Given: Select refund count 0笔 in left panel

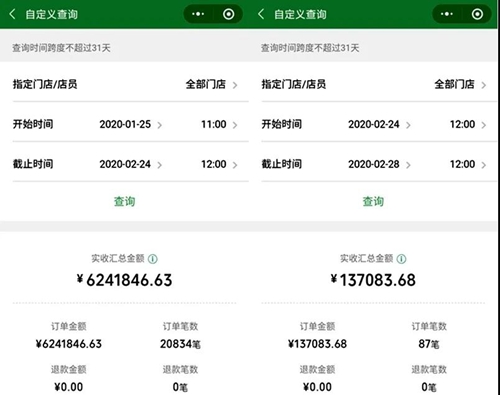Looking at the screenshot, I should tap(180, 387).
